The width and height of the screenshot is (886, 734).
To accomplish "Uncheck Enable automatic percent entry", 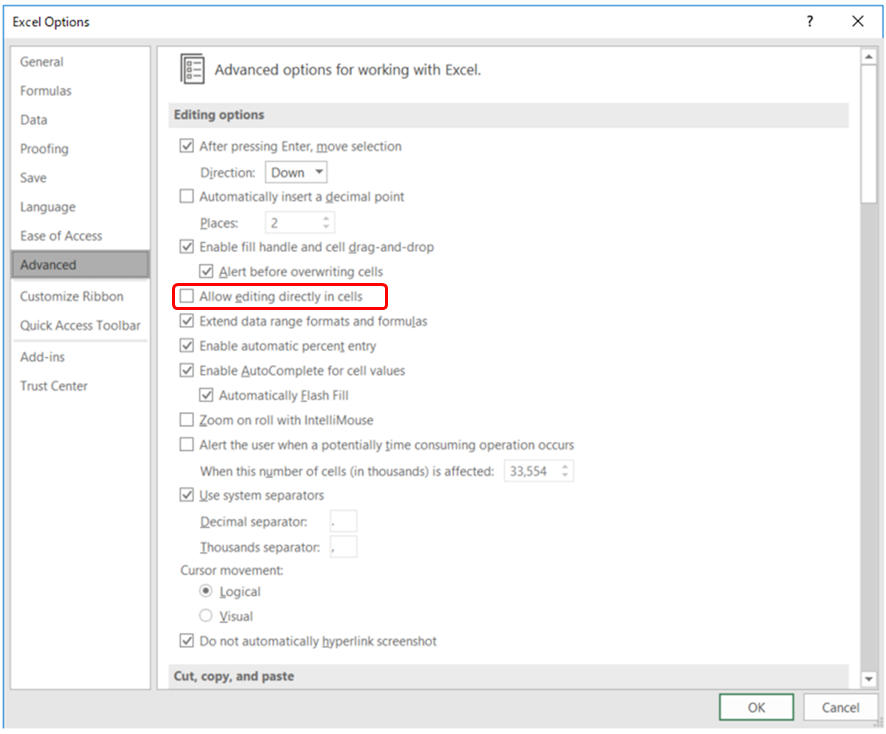I will [x=186, y=346].
